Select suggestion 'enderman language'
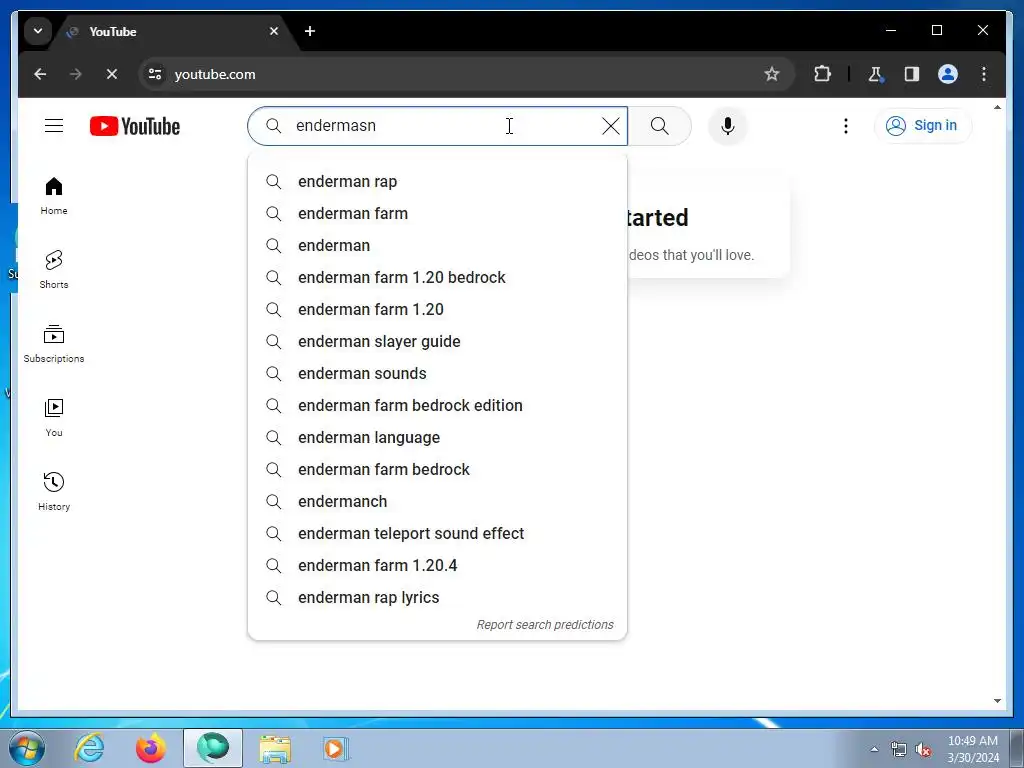Image resolution: width=1024 pixels, height=768 pixels. [438, 438]
